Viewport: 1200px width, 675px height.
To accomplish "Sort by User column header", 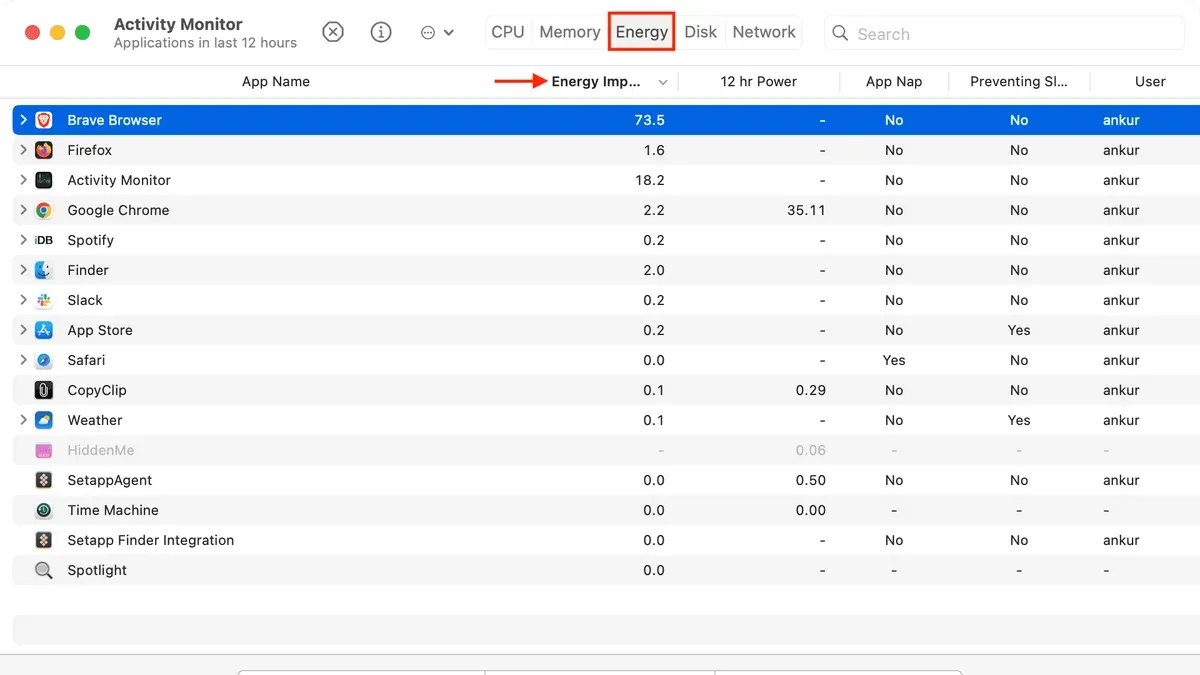I will coord(1150,82).
